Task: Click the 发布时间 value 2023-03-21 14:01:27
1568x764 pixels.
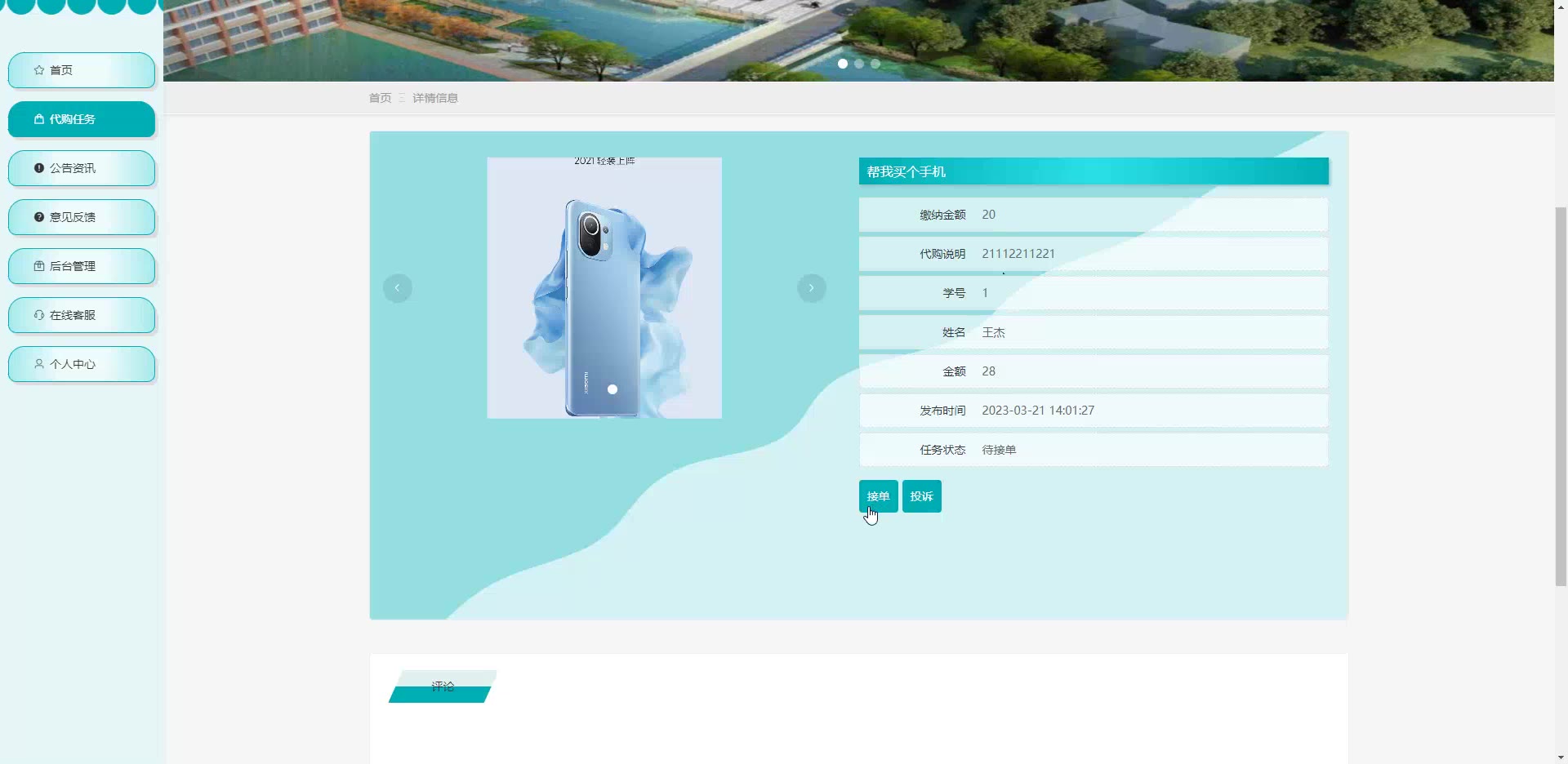Action: pos(1038,411)
